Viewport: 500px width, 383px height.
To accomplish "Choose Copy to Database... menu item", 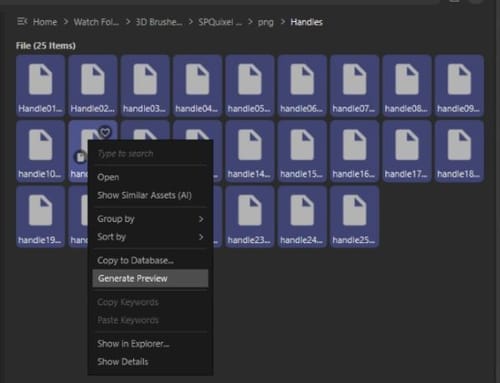I will tap(150, 260).
